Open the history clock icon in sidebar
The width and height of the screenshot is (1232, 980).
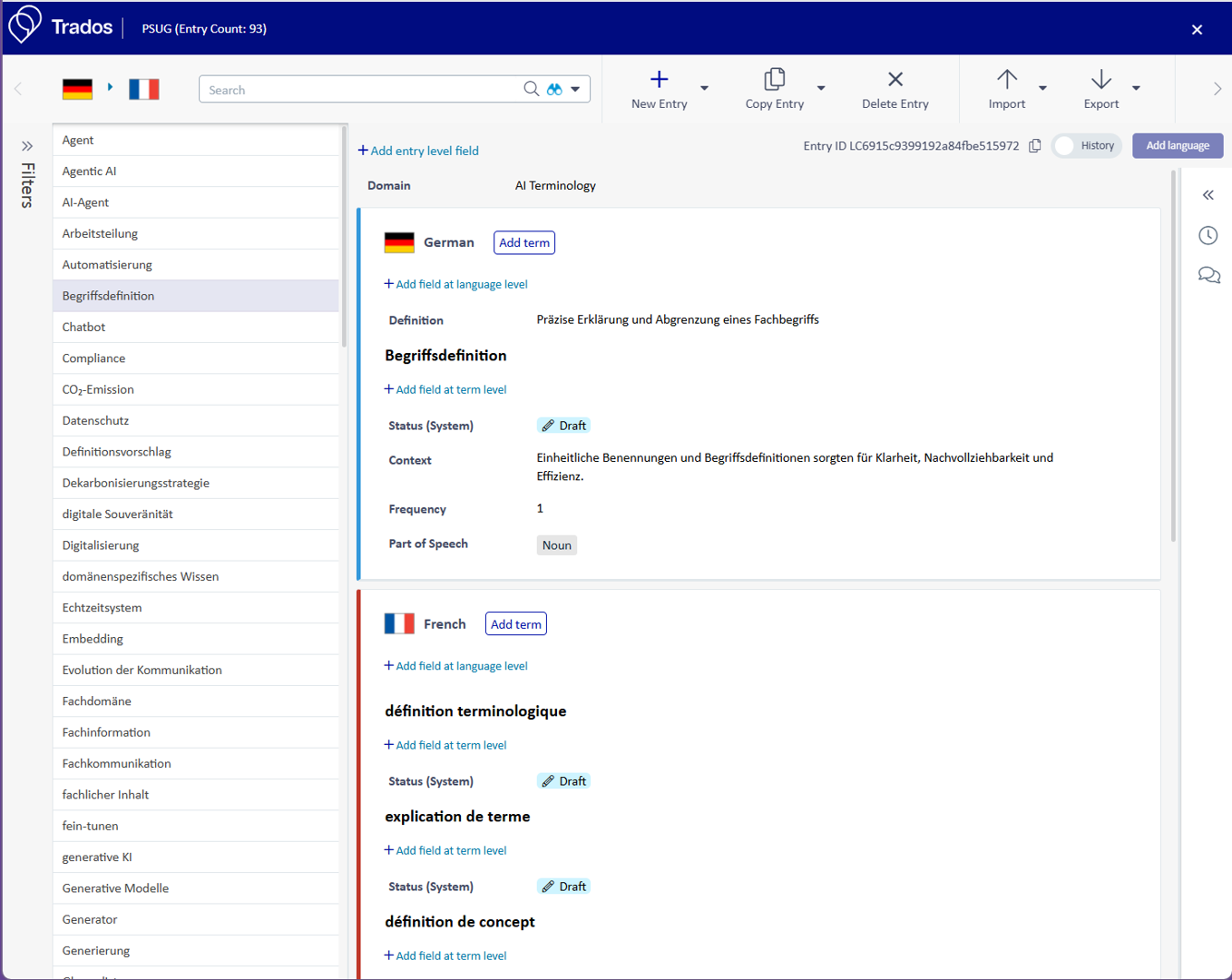coord(1208,236)
